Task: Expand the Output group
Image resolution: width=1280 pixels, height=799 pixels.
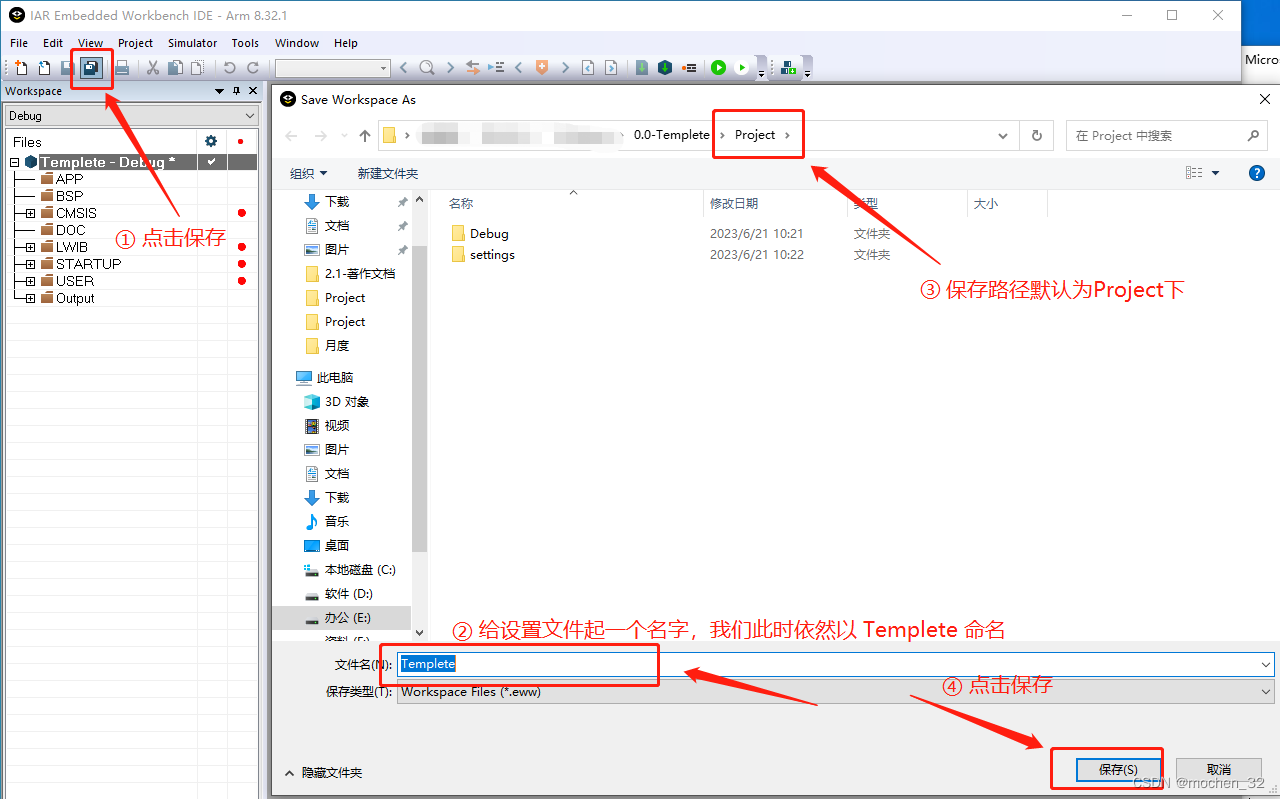Action: pyautogui.click(x=30, y=298)
